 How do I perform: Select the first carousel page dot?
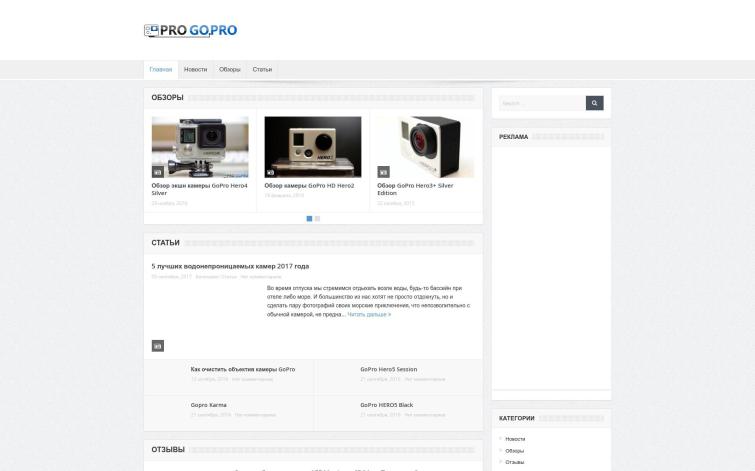click(x=309, y=219)
